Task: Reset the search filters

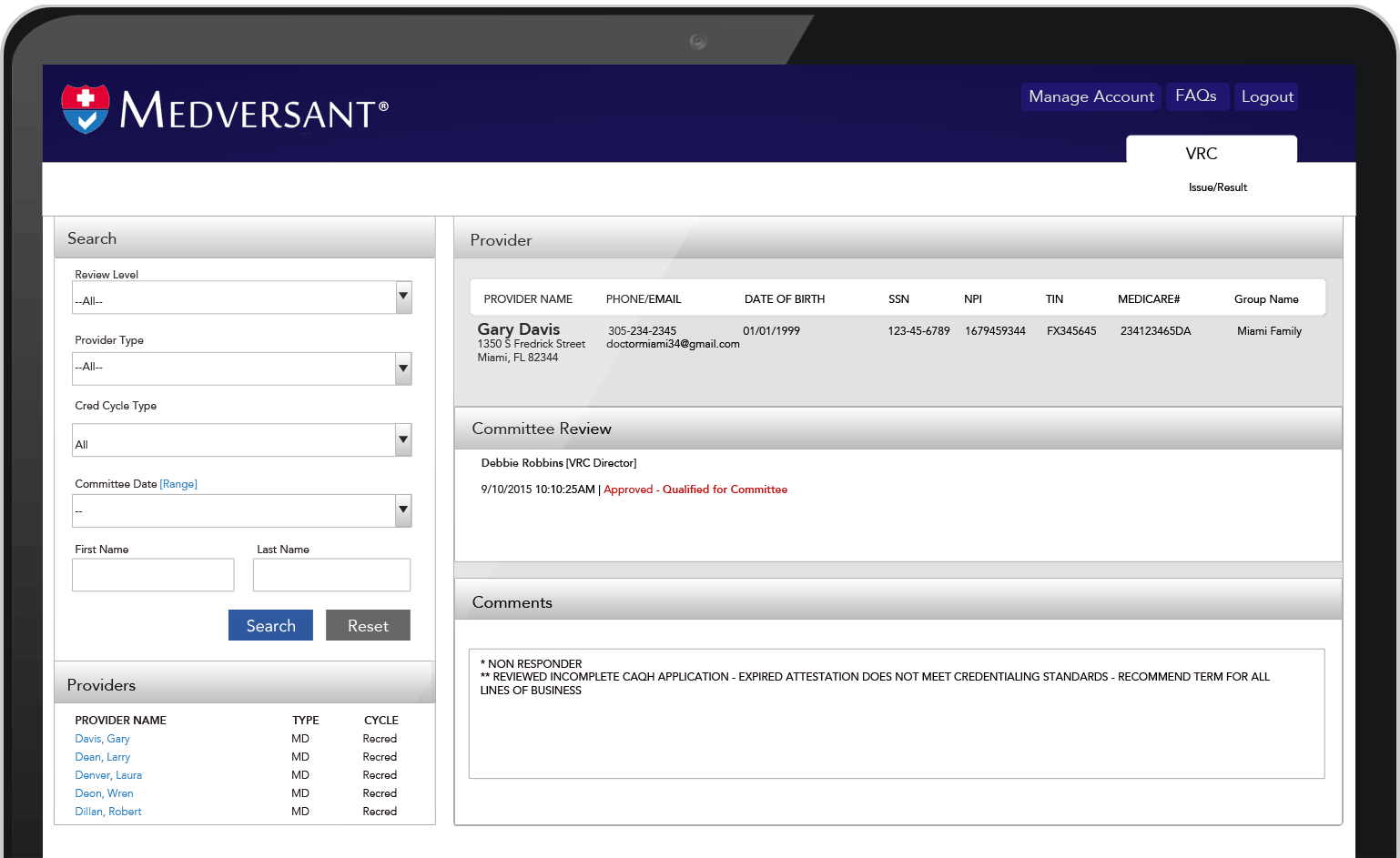Action: pyautogui.click(x=368, y=625)
